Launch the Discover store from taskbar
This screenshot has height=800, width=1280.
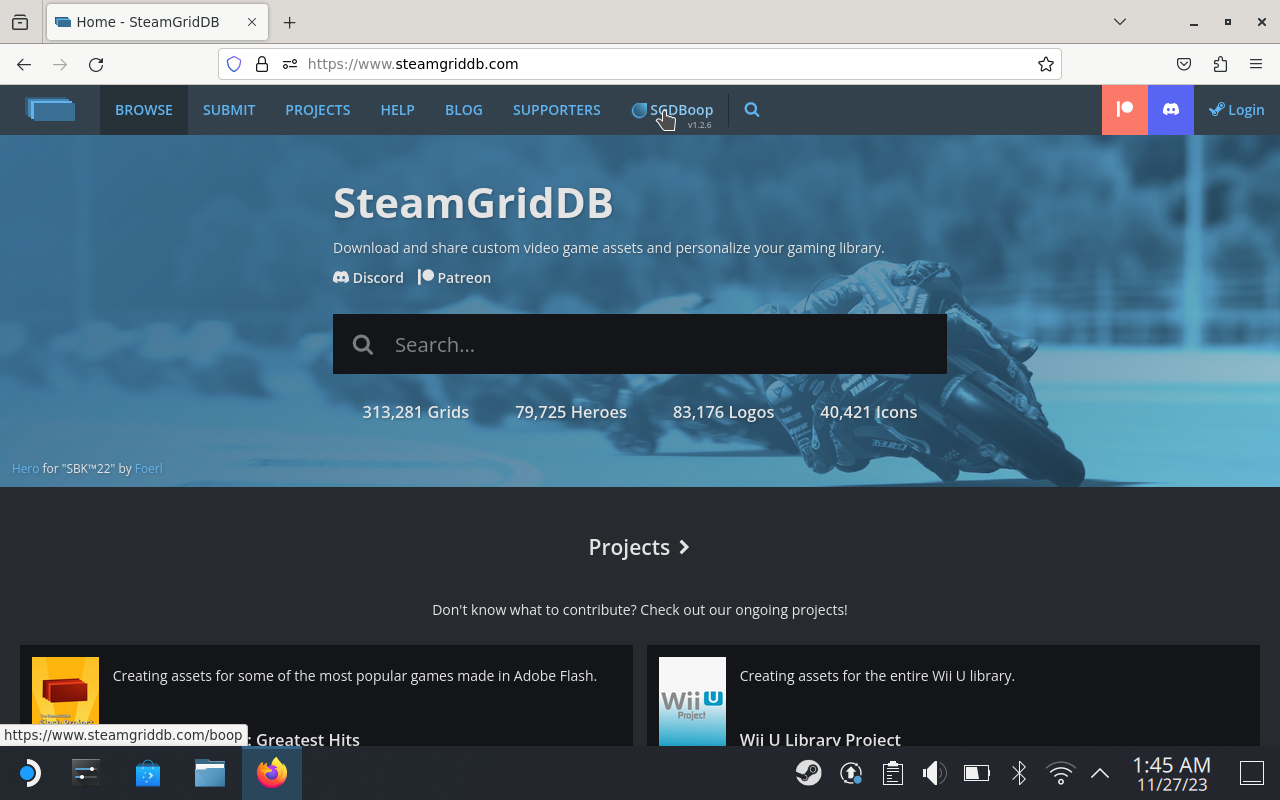[148, 773]
